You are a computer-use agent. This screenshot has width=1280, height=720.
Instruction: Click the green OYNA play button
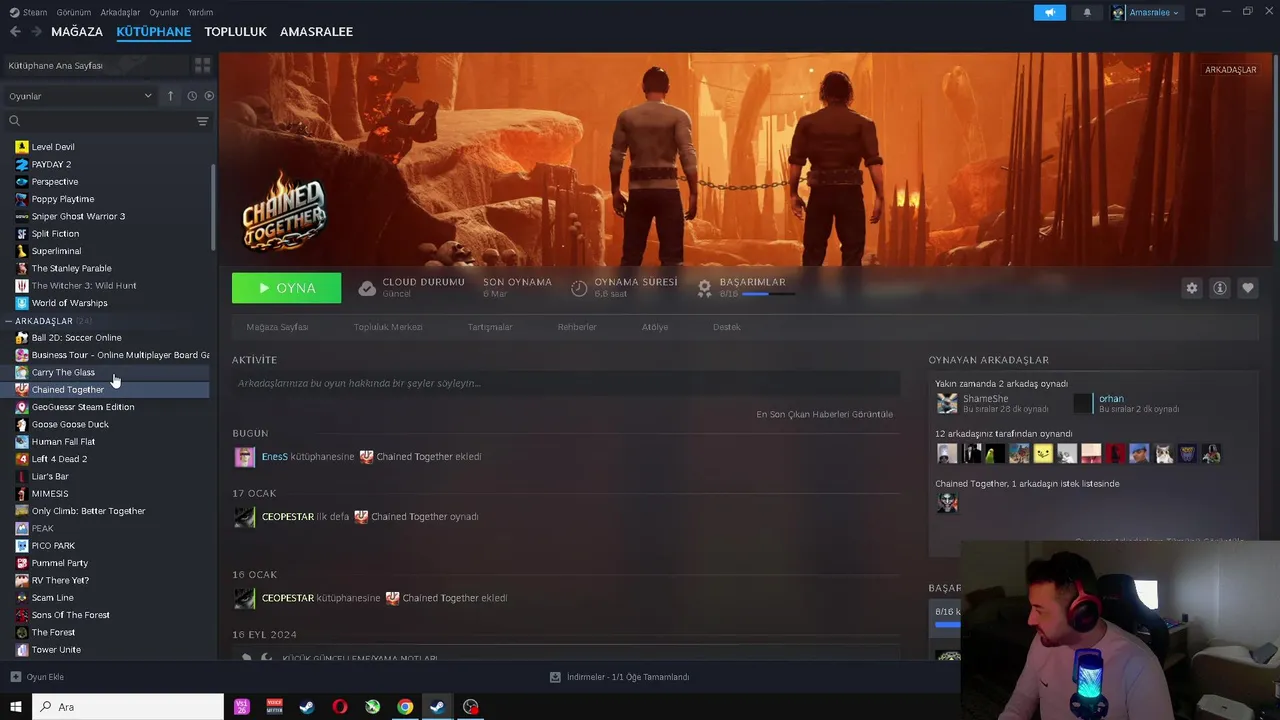pos(286,288)
